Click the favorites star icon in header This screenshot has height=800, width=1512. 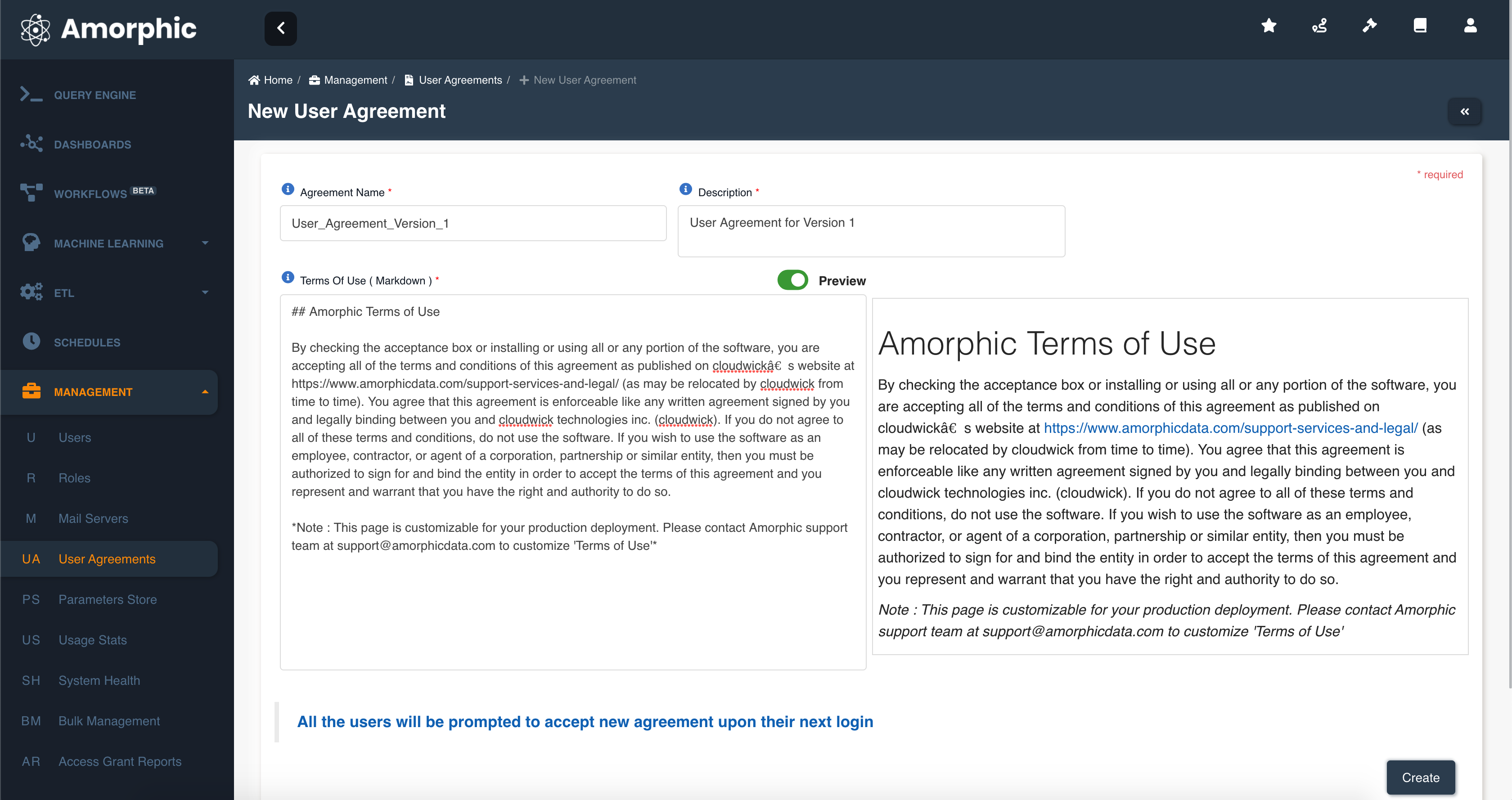point(1269,26)
